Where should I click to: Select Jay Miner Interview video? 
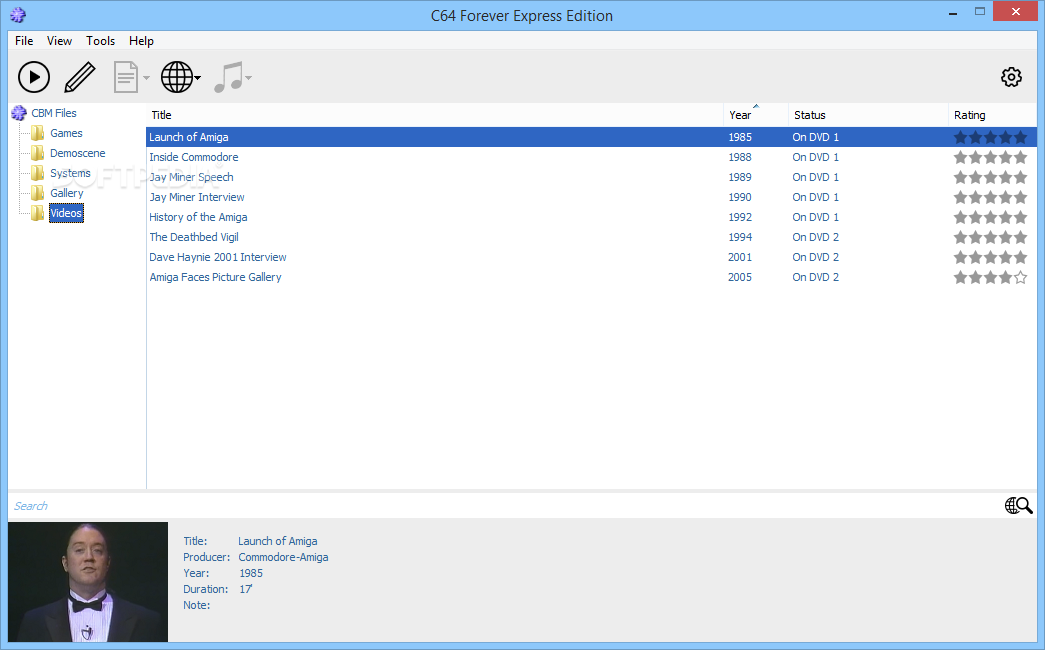point(197,197)
